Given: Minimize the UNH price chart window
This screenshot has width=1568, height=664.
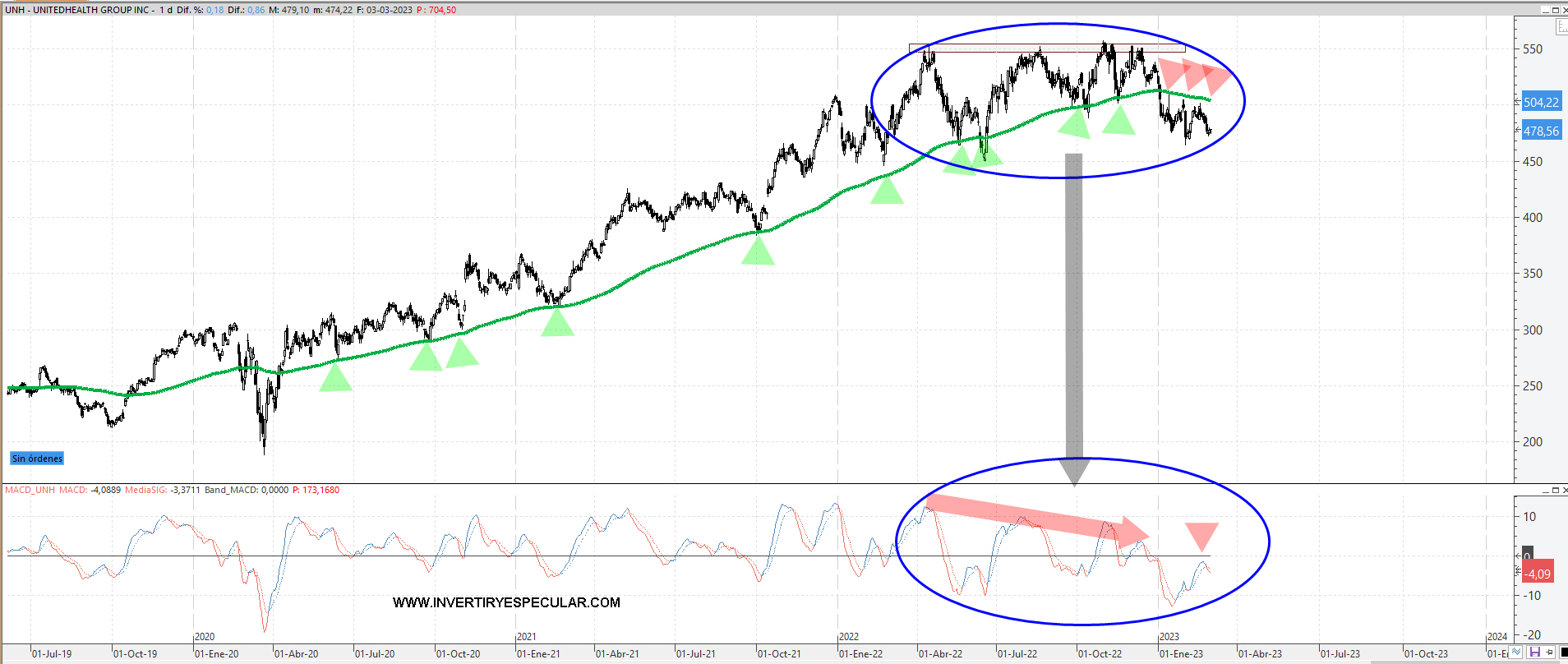Looking at the screenshot, I should (x=1545, y=10).
